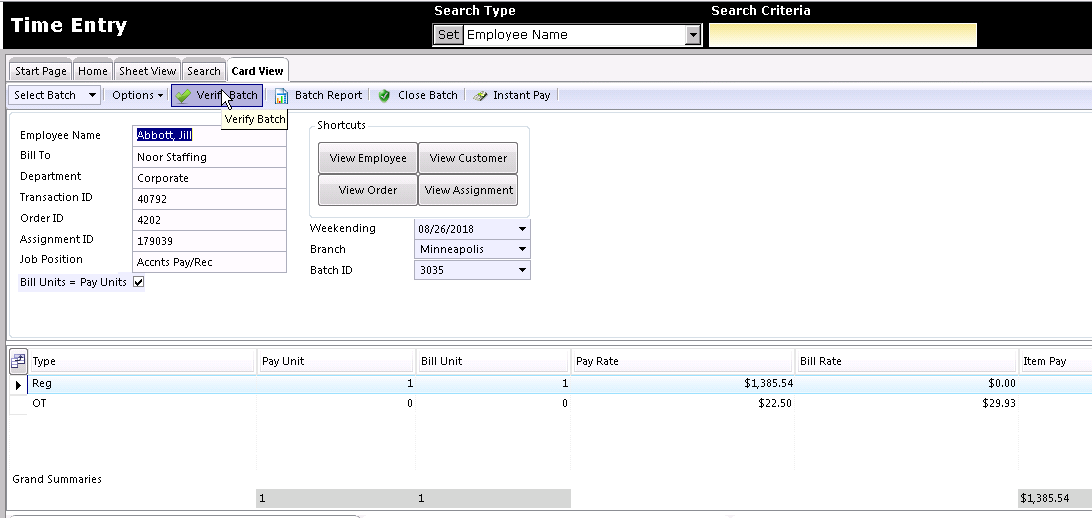
Task: Switch to the Sheet View tab
Action: (147, 71)
